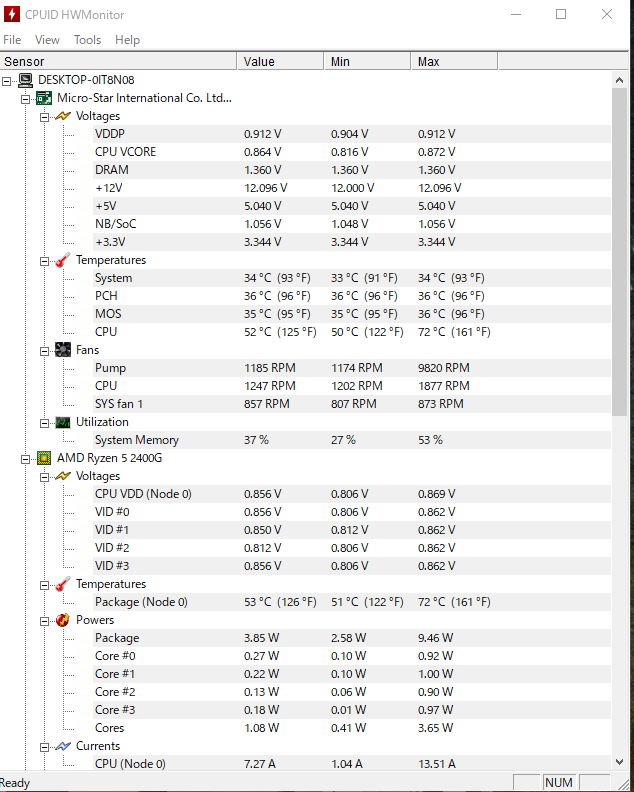
Task: Click the 13.51 A max current value
Action: pos(436,764)
